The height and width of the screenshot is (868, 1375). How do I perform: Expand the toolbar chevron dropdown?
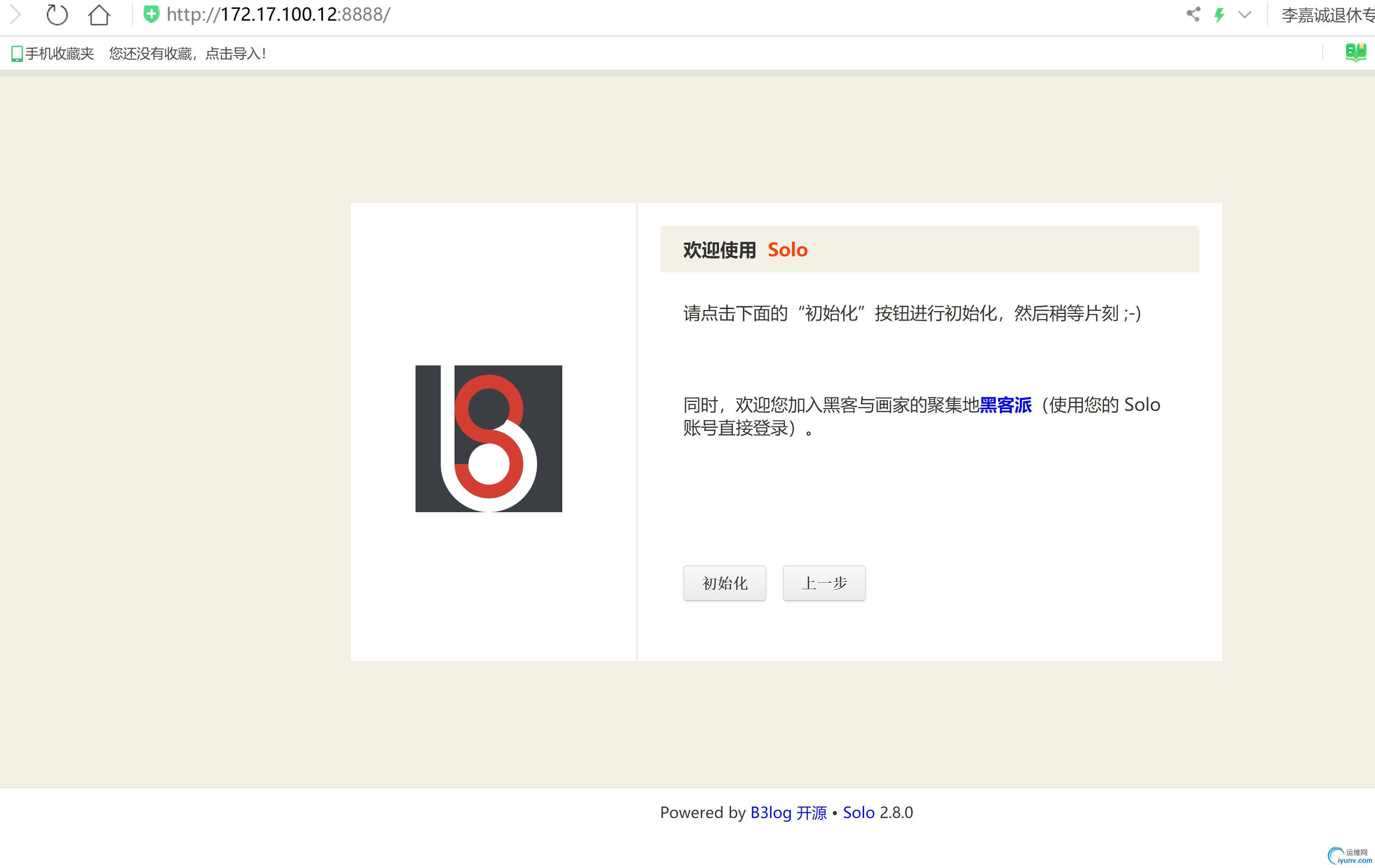(1245, 15)
